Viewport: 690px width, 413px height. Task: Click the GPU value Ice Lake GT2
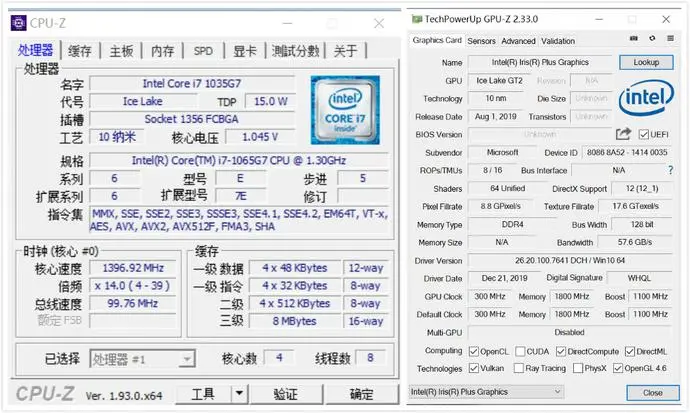pyautogui.click(x=499, y=80)
